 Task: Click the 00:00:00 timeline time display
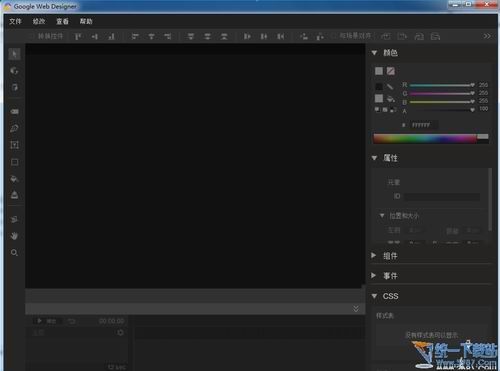click(111, 321)
